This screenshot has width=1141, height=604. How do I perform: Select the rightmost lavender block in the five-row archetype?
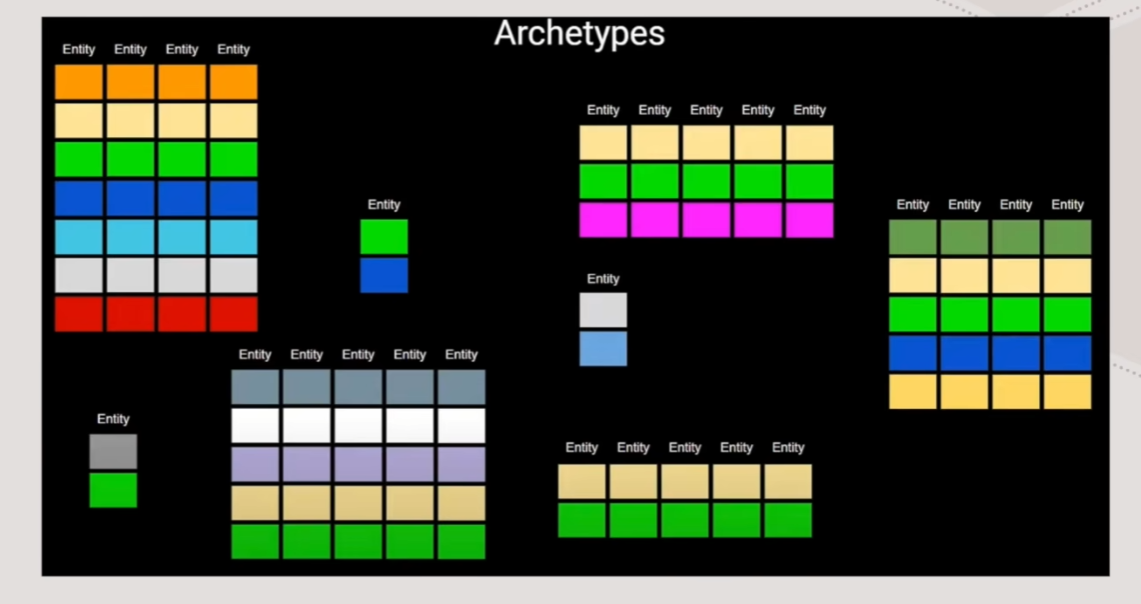click(x=461, y=464)
